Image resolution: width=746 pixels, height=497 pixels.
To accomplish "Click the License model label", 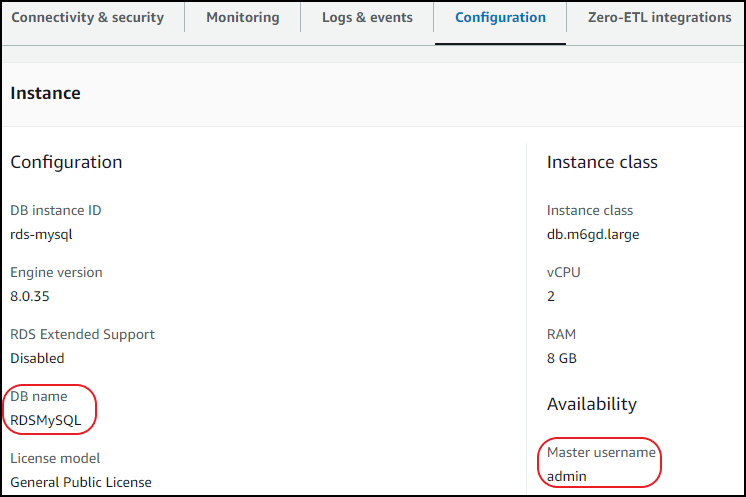I will [55, 459].
